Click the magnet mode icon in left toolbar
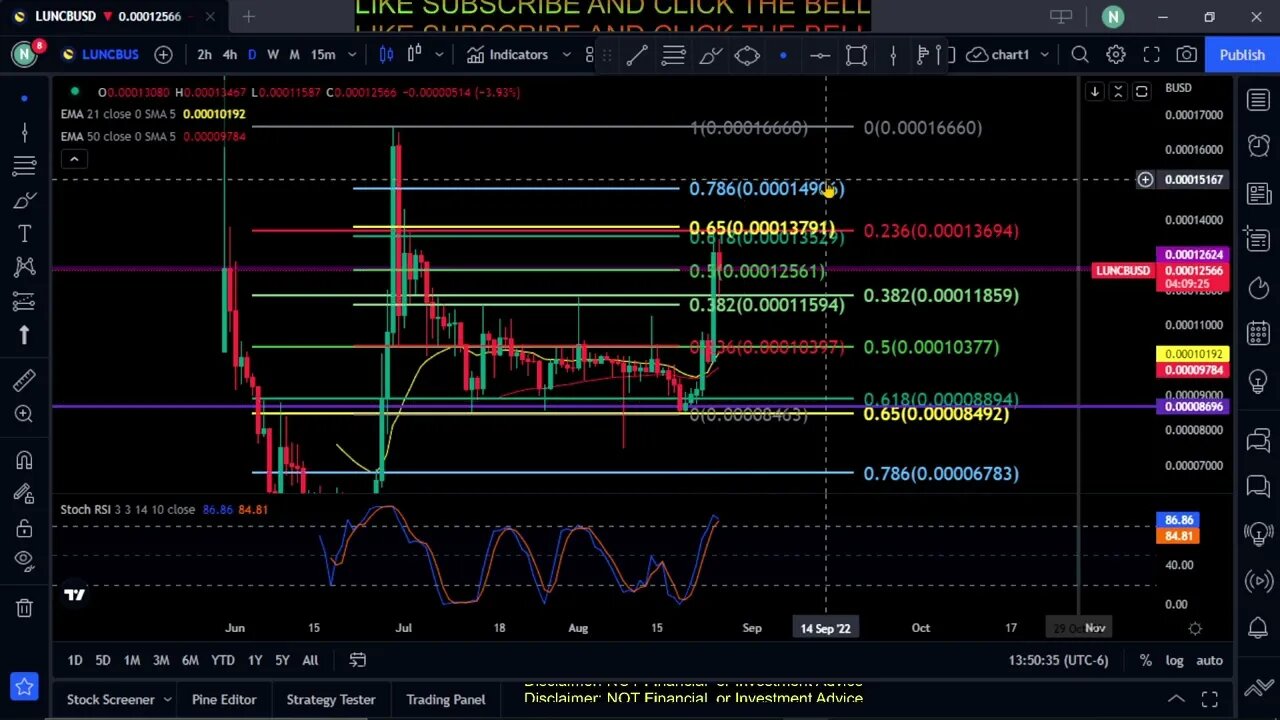Screen dimensions: 1280x720 coord(25,460)
